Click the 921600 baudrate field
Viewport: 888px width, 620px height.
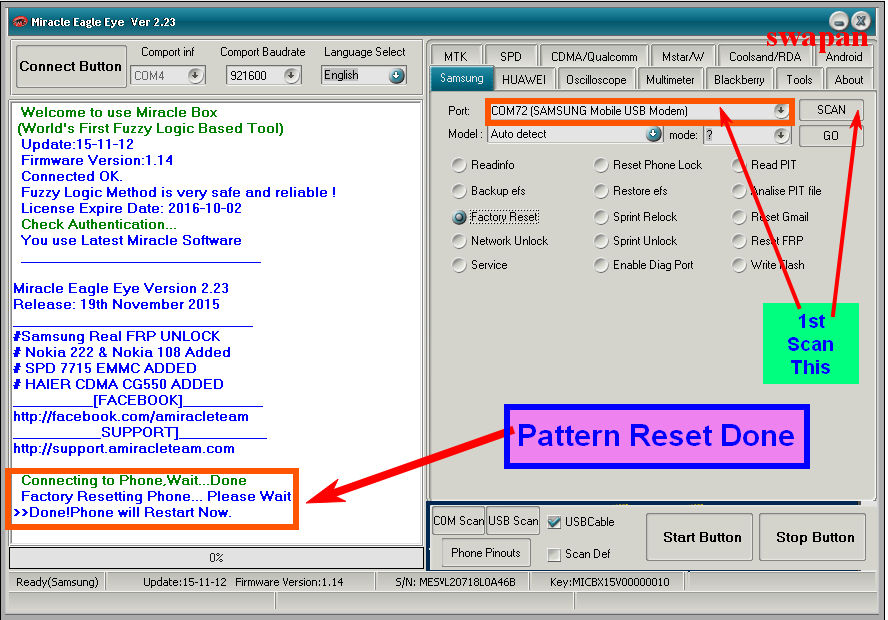[x=263, y=75]
